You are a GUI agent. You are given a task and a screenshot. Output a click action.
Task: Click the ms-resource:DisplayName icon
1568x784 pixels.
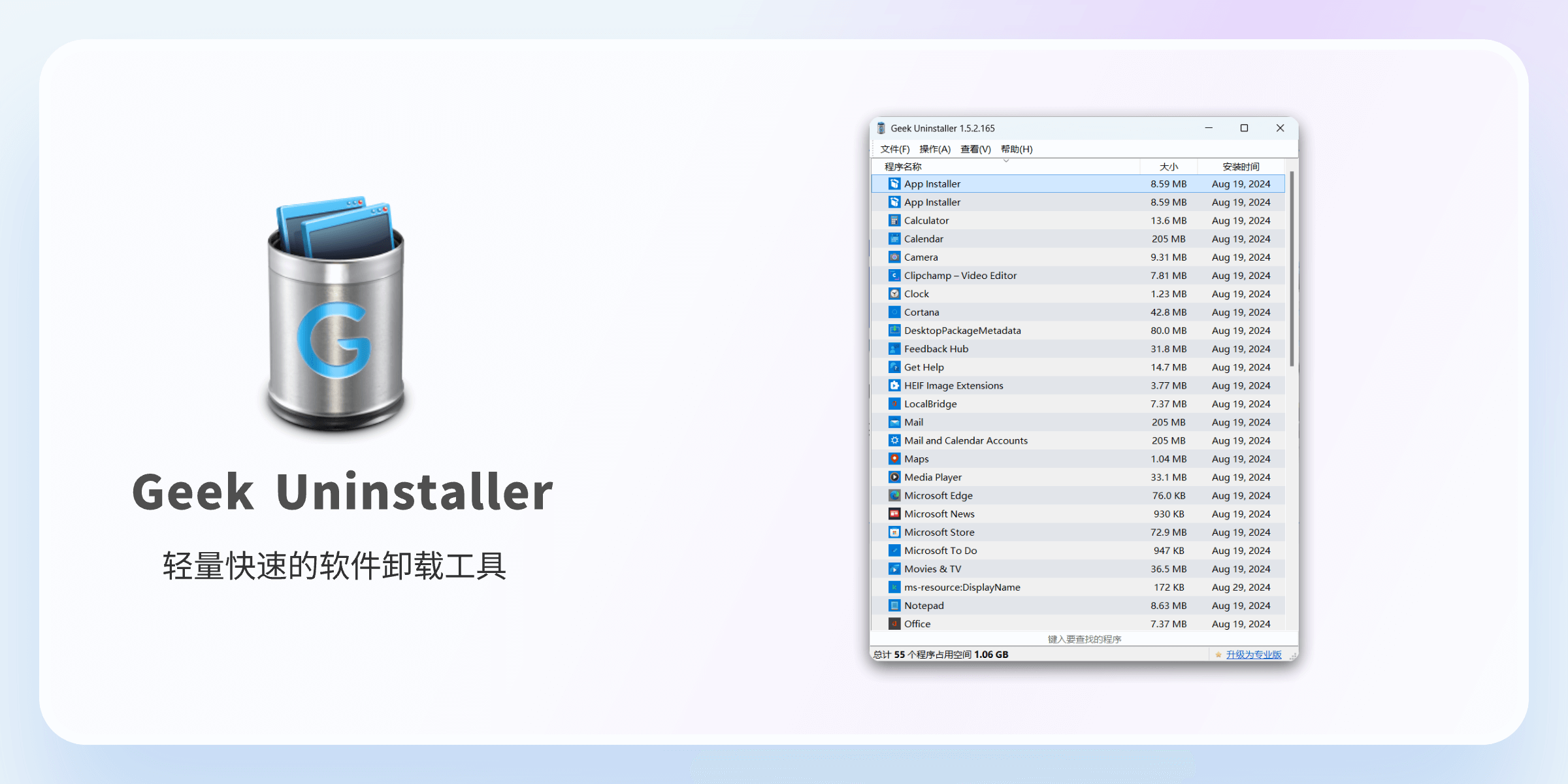tap(894, 587)
